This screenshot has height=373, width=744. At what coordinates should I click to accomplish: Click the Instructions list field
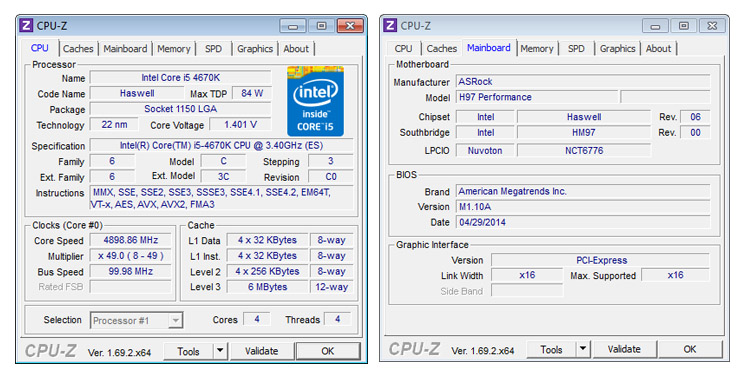221,198
